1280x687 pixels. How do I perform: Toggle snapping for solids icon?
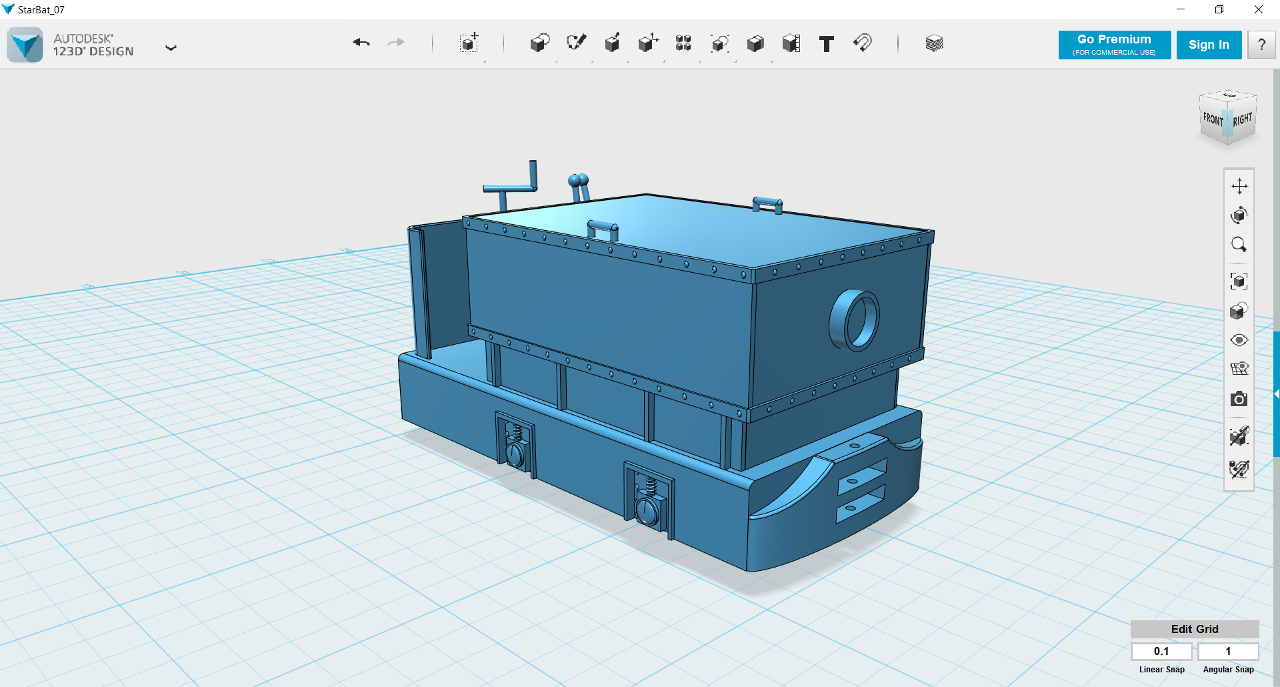click(x=1239, y=436)
